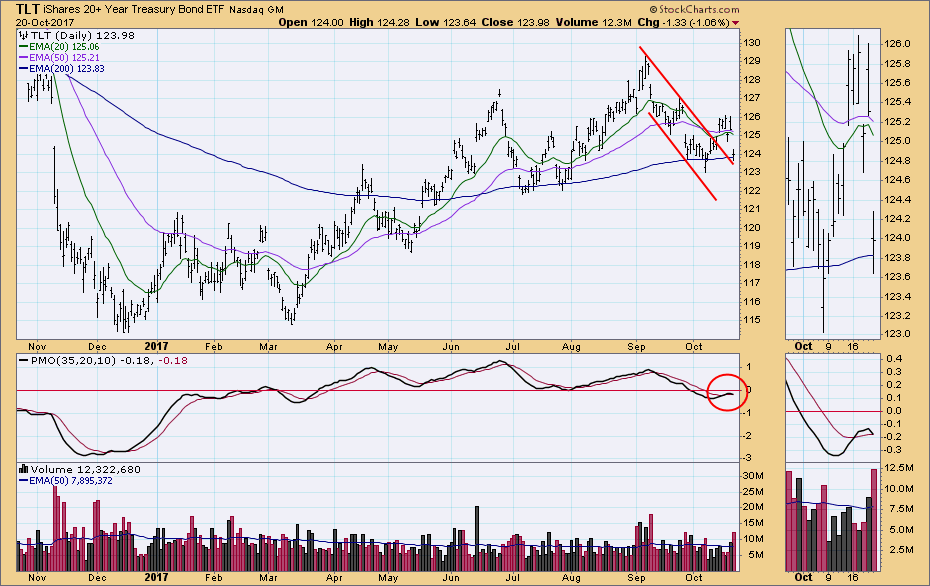Click the bar-chart icon before TLT (Daily)

click(x=24, y=36)
